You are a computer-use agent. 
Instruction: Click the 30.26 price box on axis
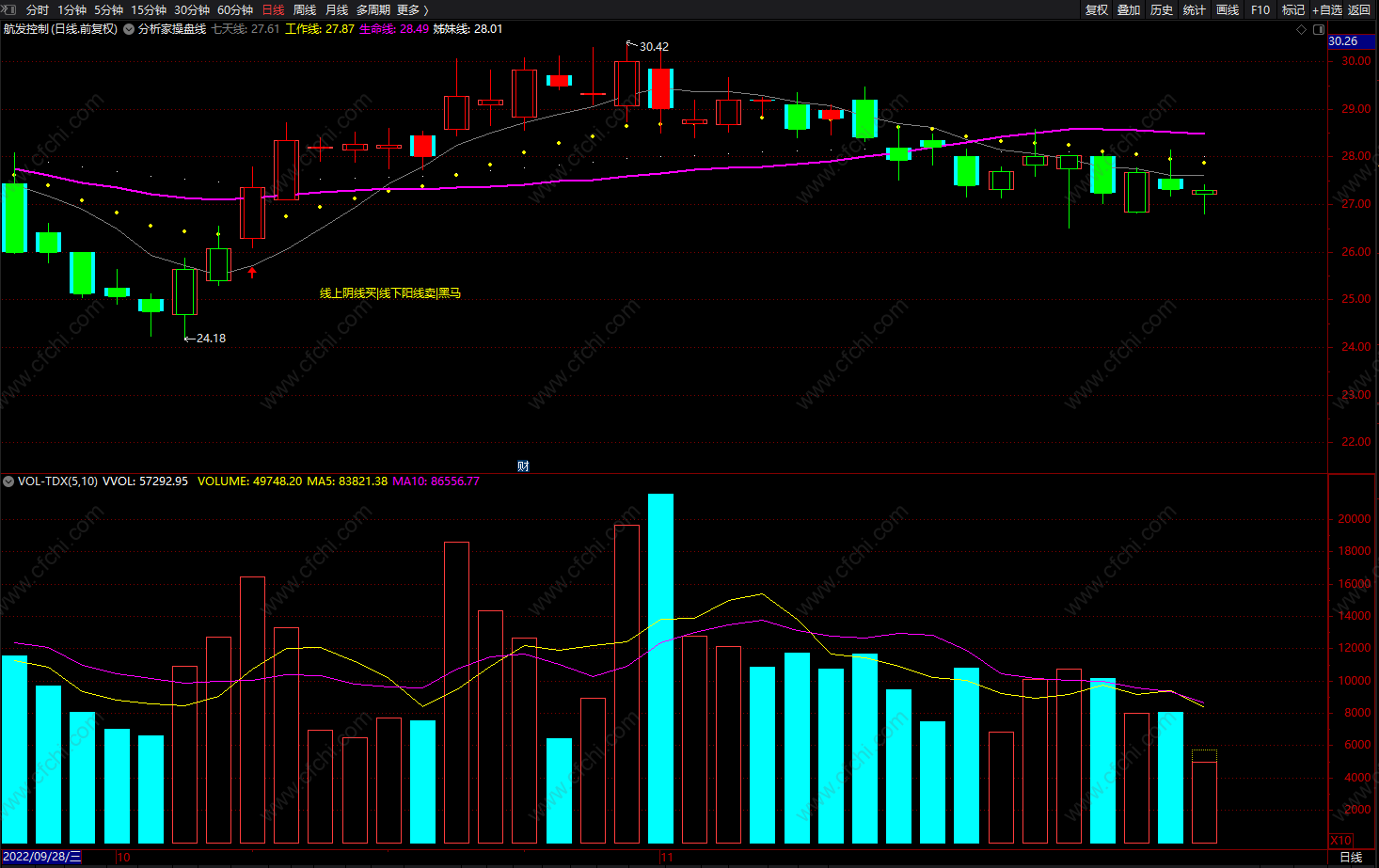coord(1351,41)
